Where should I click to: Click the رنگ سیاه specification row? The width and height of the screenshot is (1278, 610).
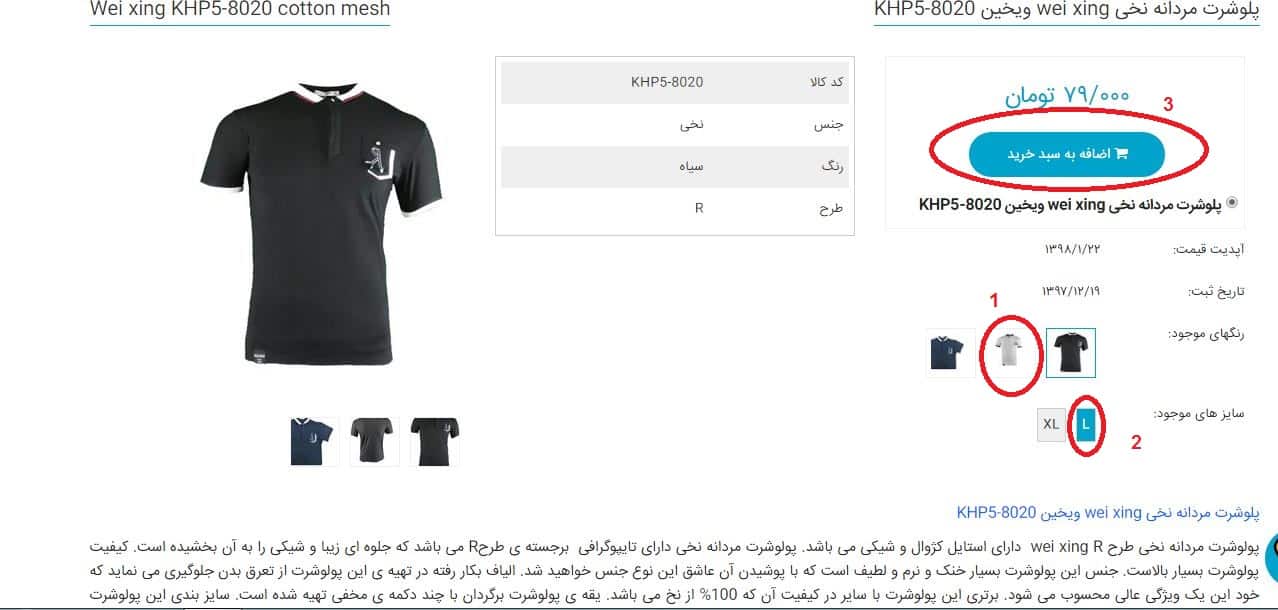[x=675, y=167]
